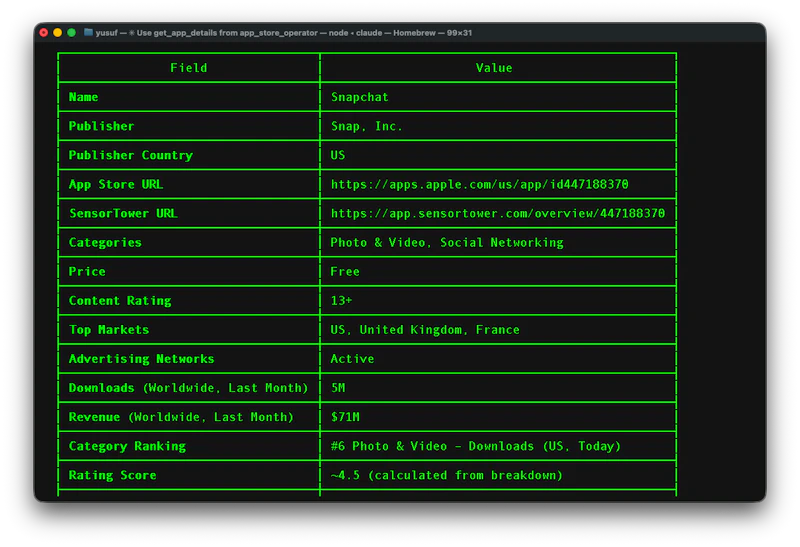The height and width of the screenshot is (547, 800).
Task: Click the green zoom window button
Action: click(x=71, y=33)
